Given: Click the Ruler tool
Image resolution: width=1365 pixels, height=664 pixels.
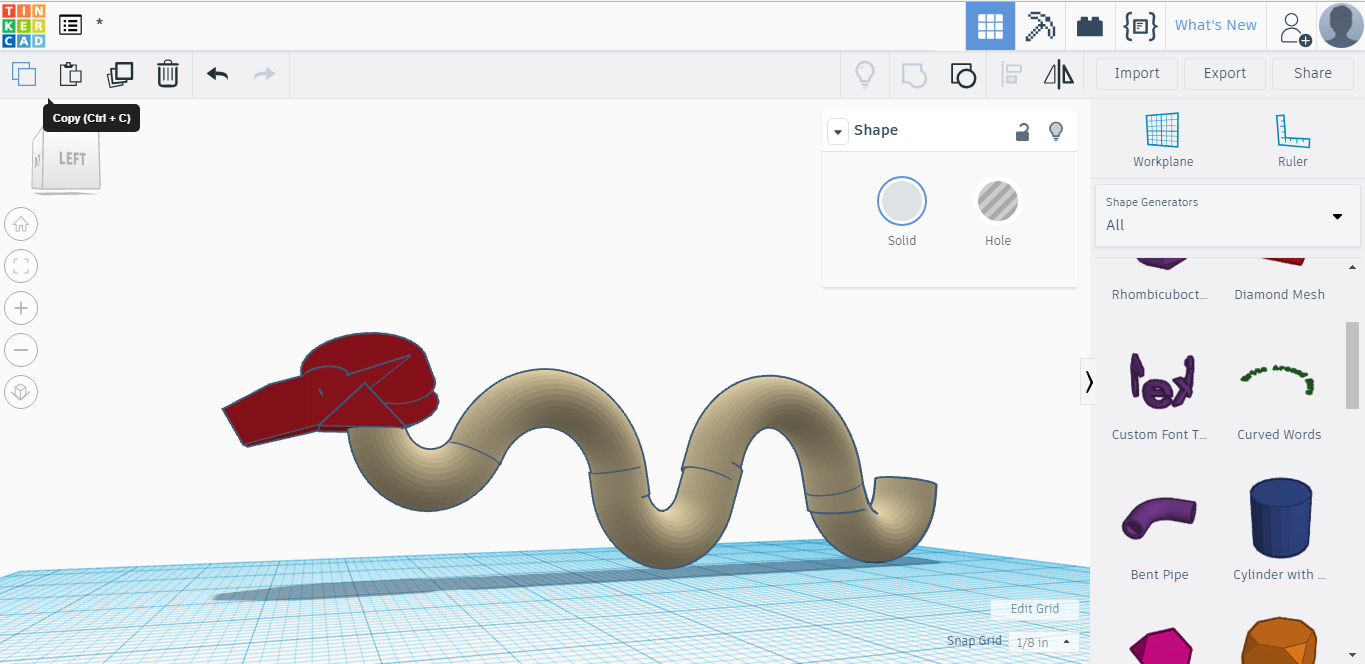Looking at the screenshot, I should [x=1293, y=140].
